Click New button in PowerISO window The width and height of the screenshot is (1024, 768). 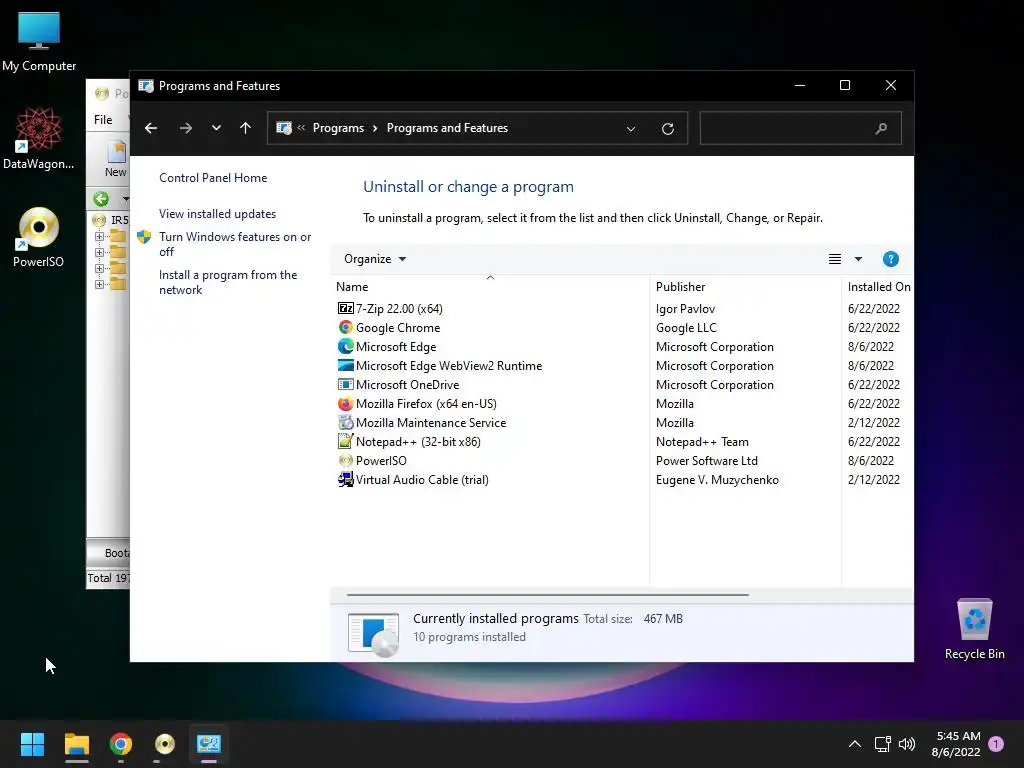pyautogui.click(x=116, y=159)
